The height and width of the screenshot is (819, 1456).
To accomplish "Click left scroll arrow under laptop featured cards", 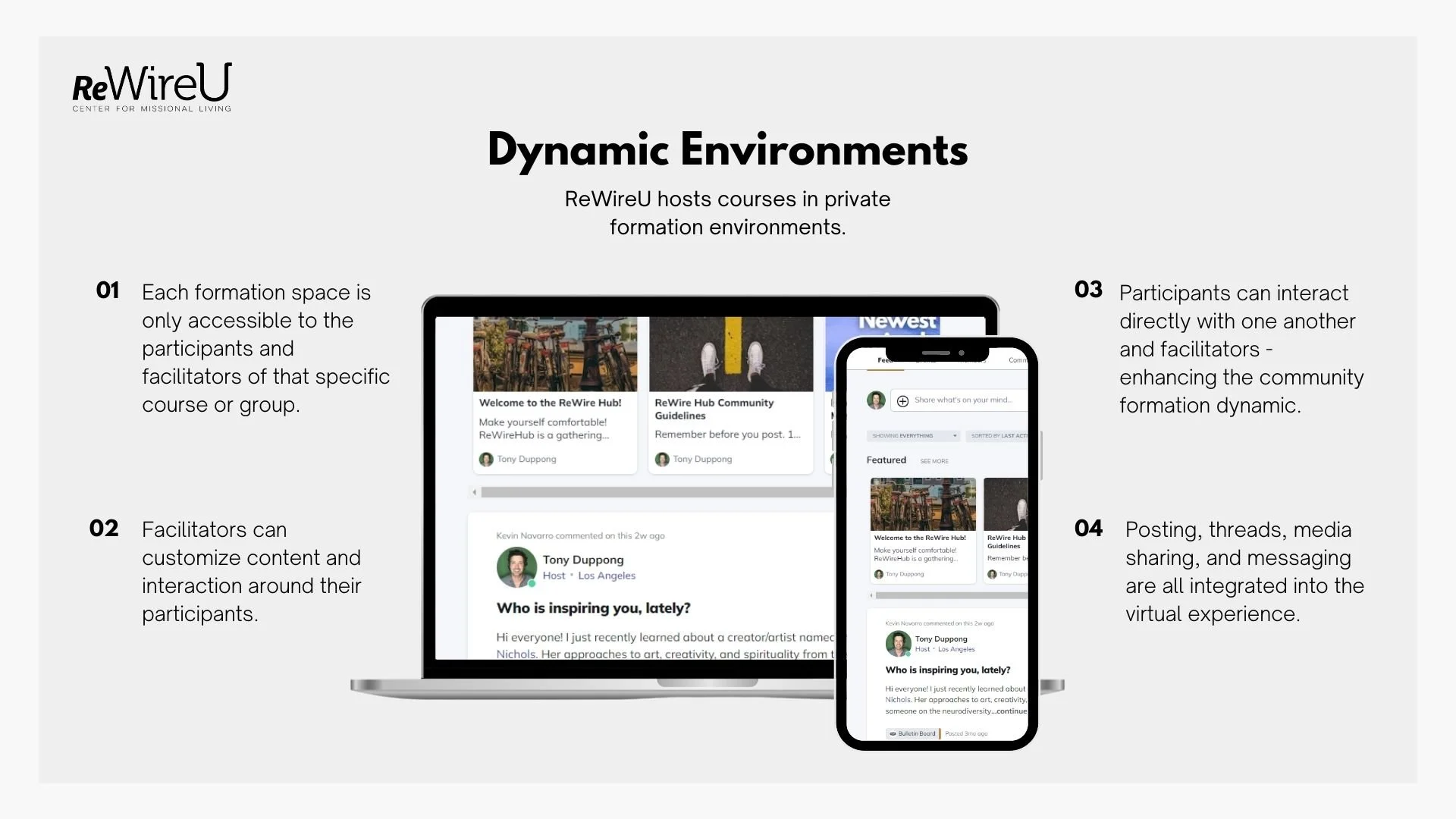I will pyautogui.click(x=475, y=492).
